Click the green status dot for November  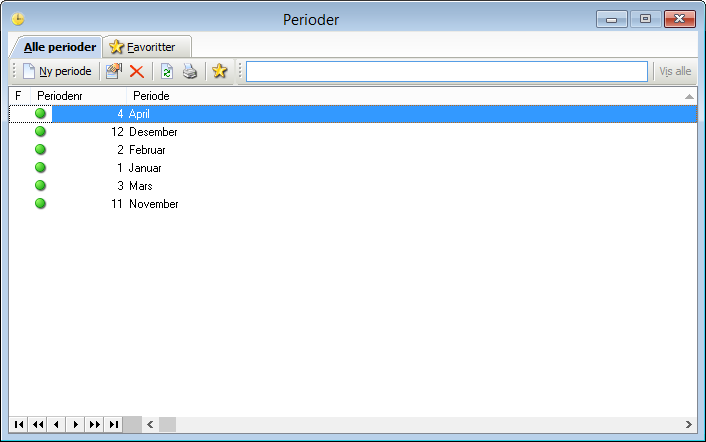pos(41,203)
